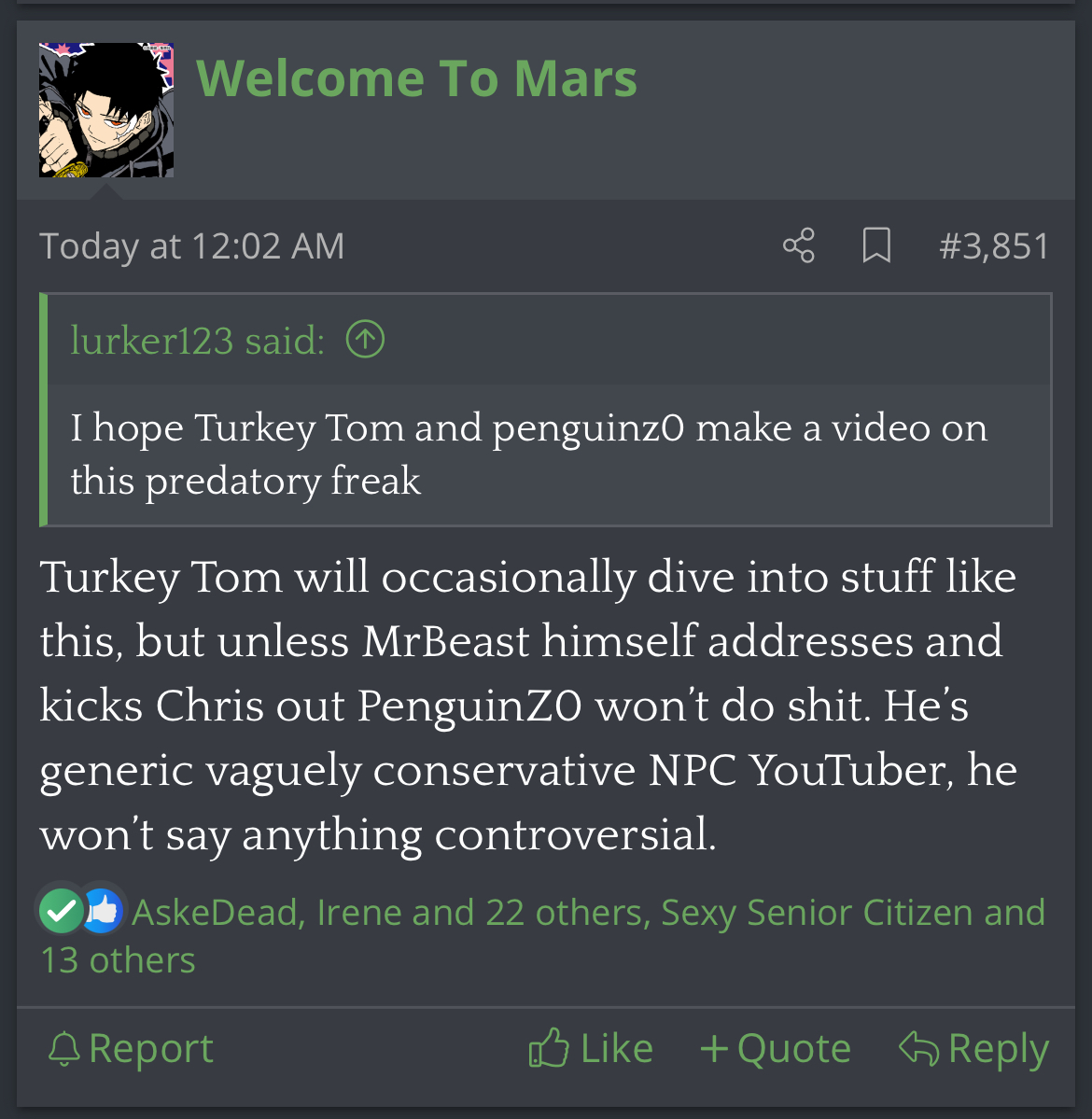This screenshot has width=1092, height=1119.
Task: Show the 13 others who reacted
Action: 118,960
